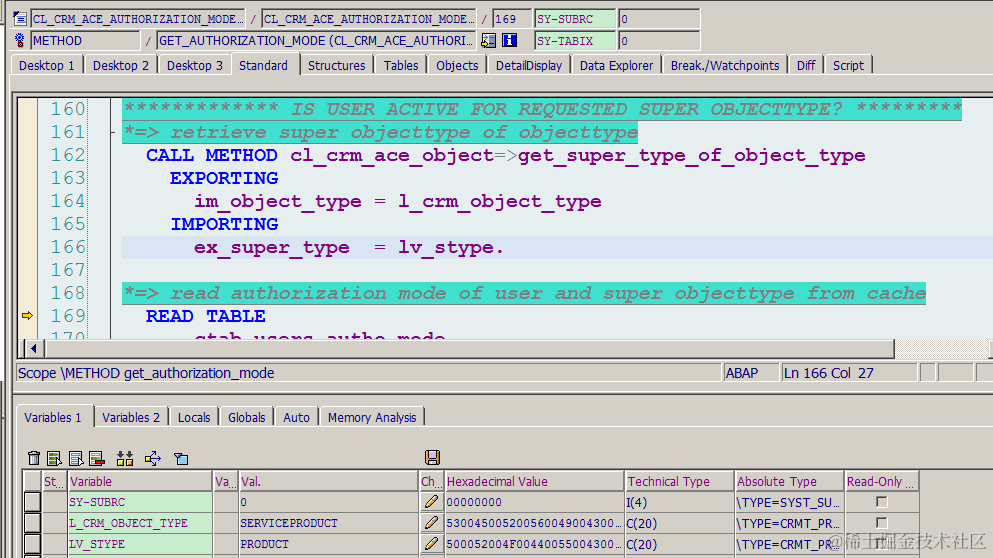Switch to the Globals tab
The image size is (993, 558).
pyautogui.click(x=246, y=417)
